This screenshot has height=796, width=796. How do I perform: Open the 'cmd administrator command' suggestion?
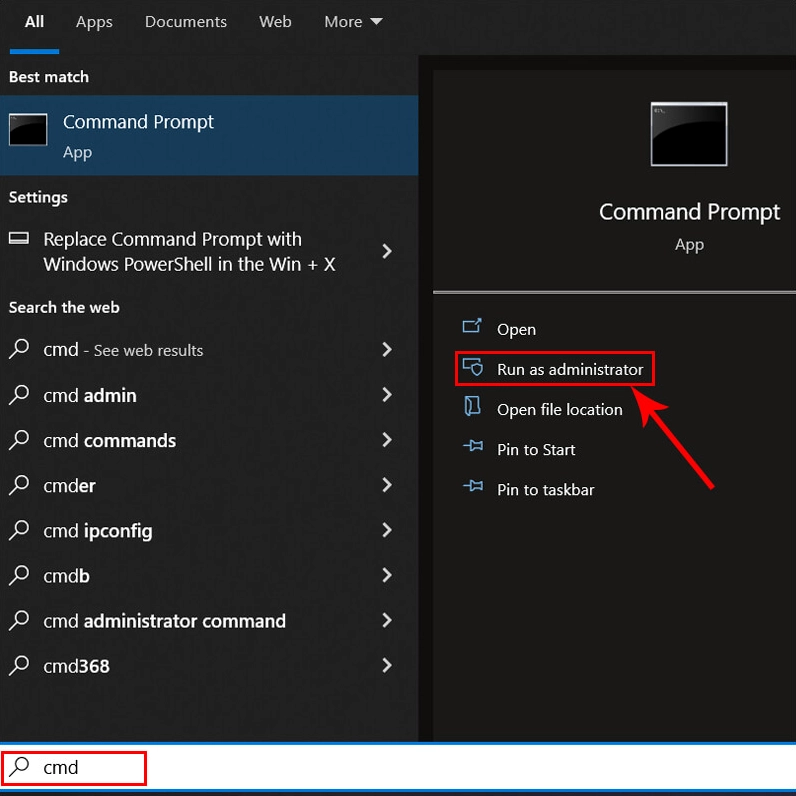coord(209,620)
